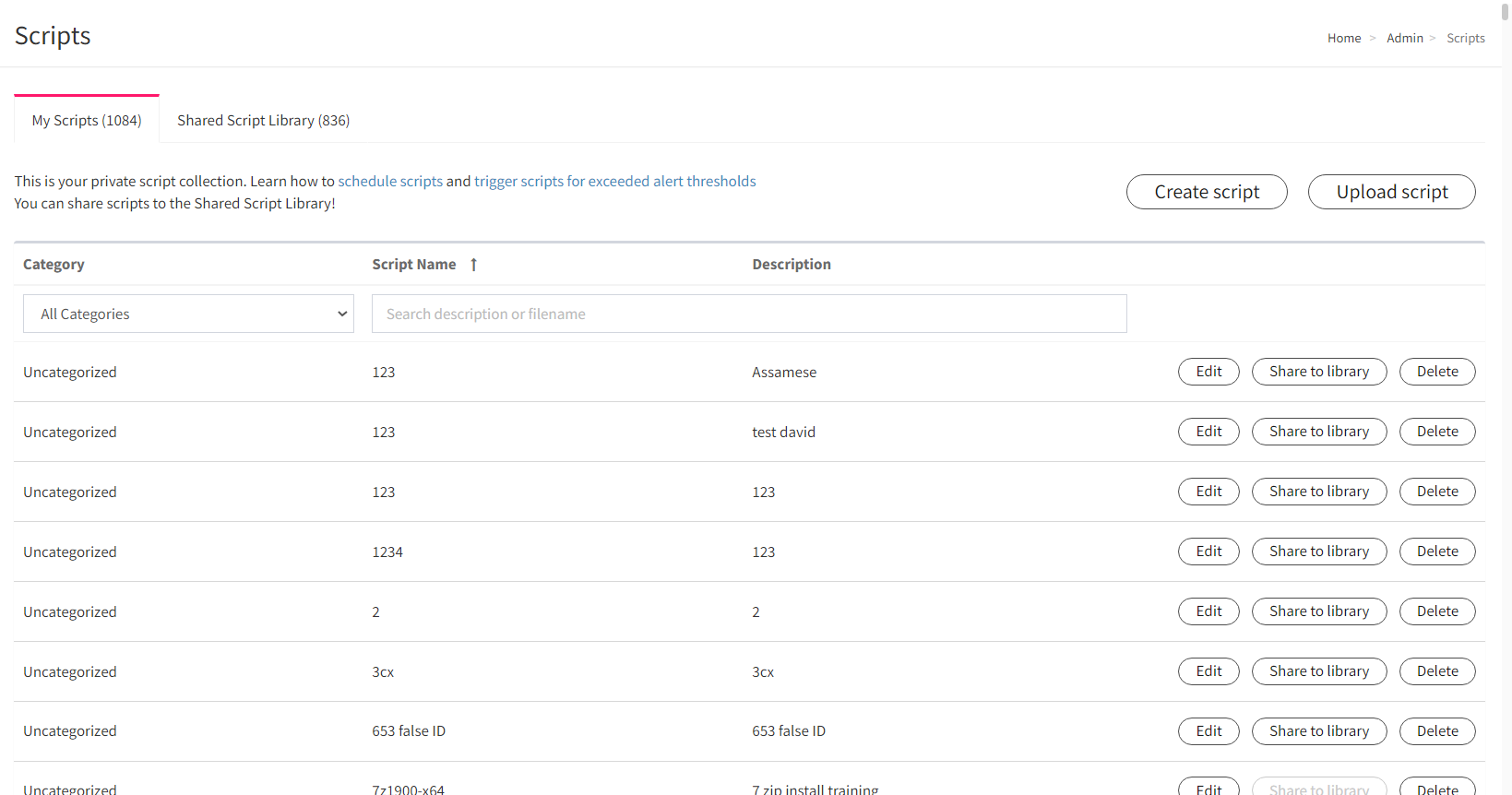The width and height of the screenshot is (1512, 795).
Task: Go to Home breadcrumb
Action: [1344, 38]
